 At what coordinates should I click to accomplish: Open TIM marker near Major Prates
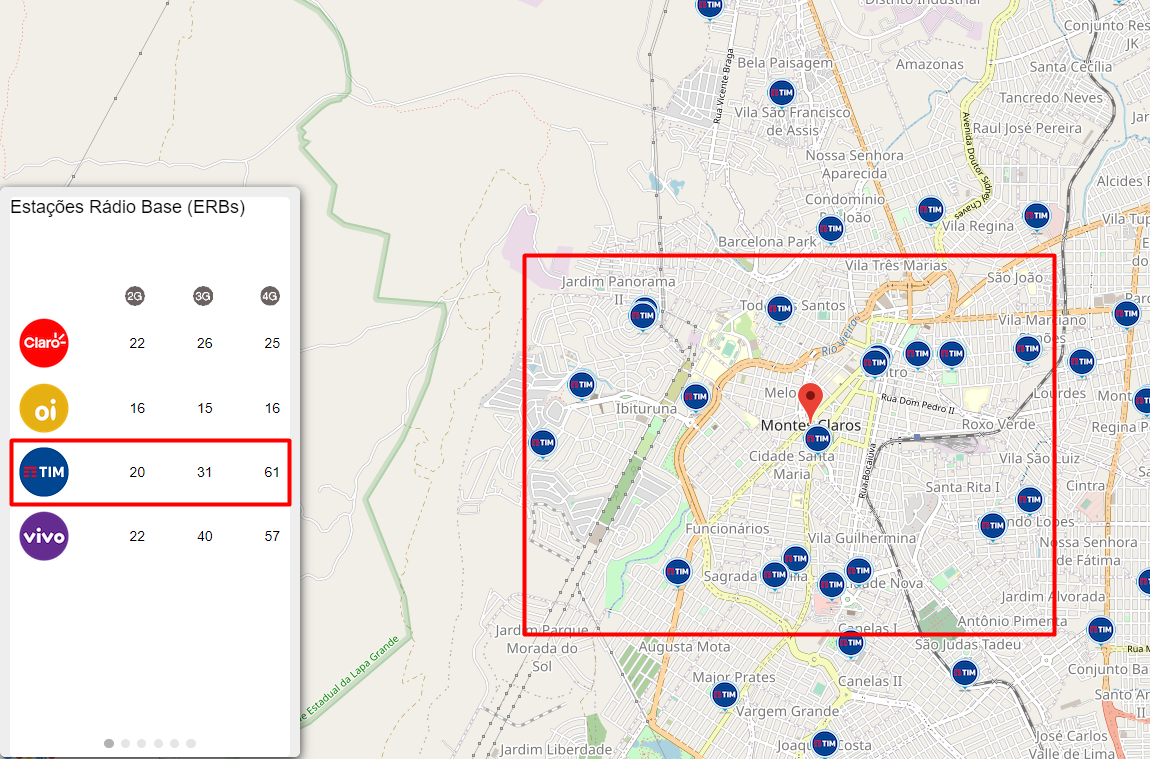tap(725, 694)
